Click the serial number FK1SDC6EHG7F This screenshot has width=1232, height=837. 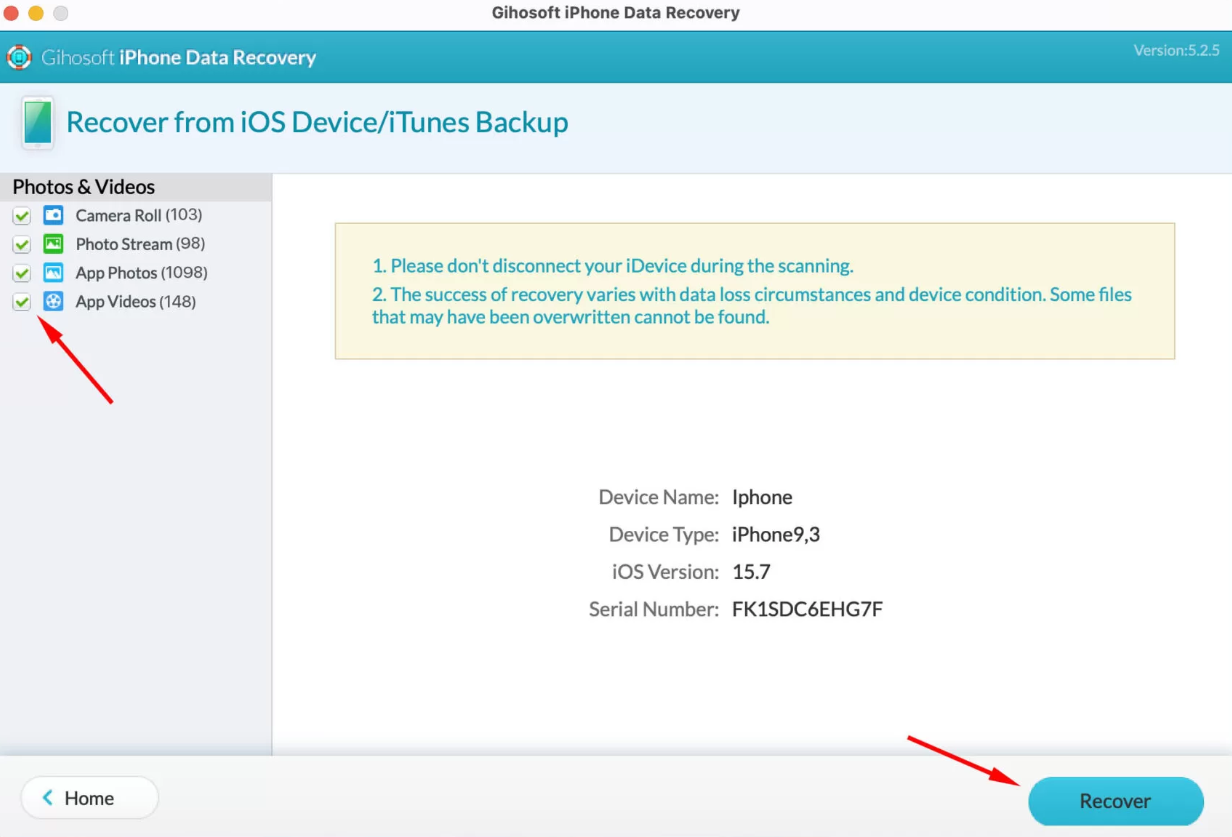click(807, 609)
